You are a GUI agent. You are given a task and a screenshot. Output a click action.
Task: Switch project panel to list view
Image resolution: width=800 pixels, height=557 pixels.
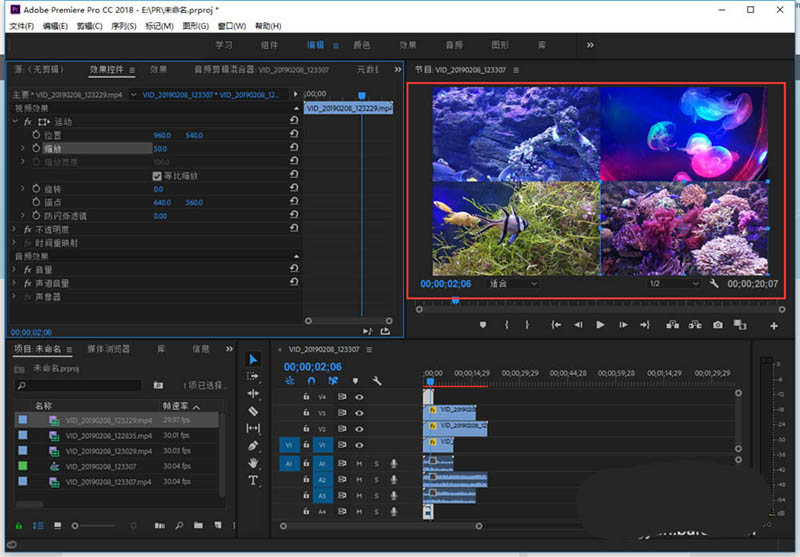click(38, 525)
